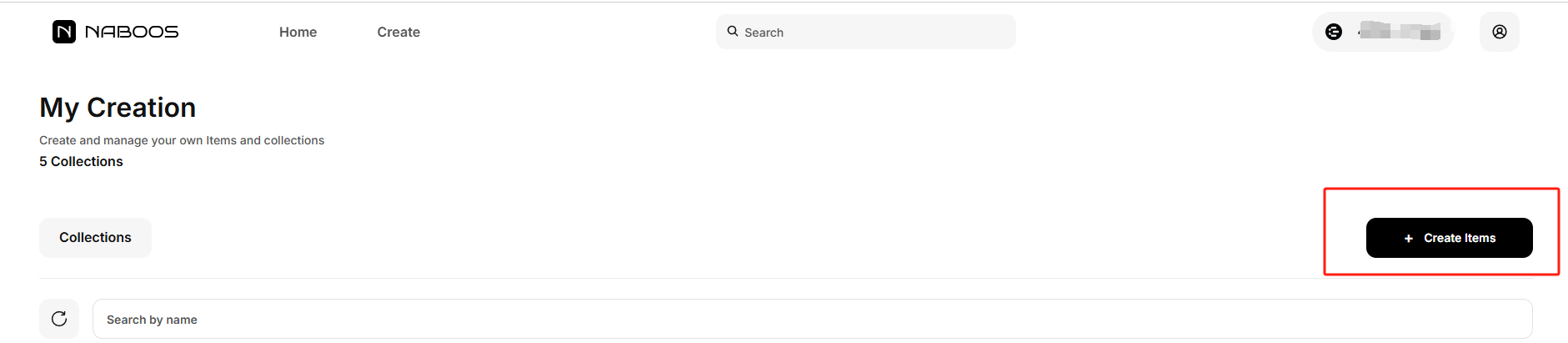Click the NABOOS wordmark text
Image resolution: width=1568 pixels, height=343 pixels.
[132, 32]
